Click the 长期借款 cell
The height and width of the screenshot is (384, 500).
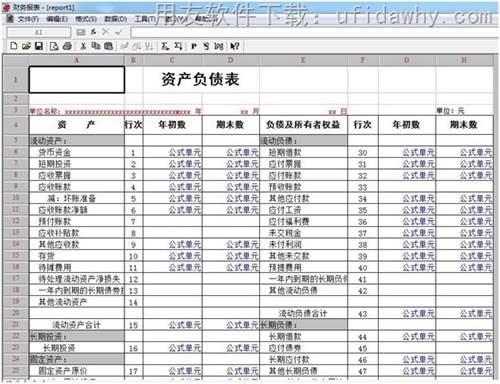point(303,336)
